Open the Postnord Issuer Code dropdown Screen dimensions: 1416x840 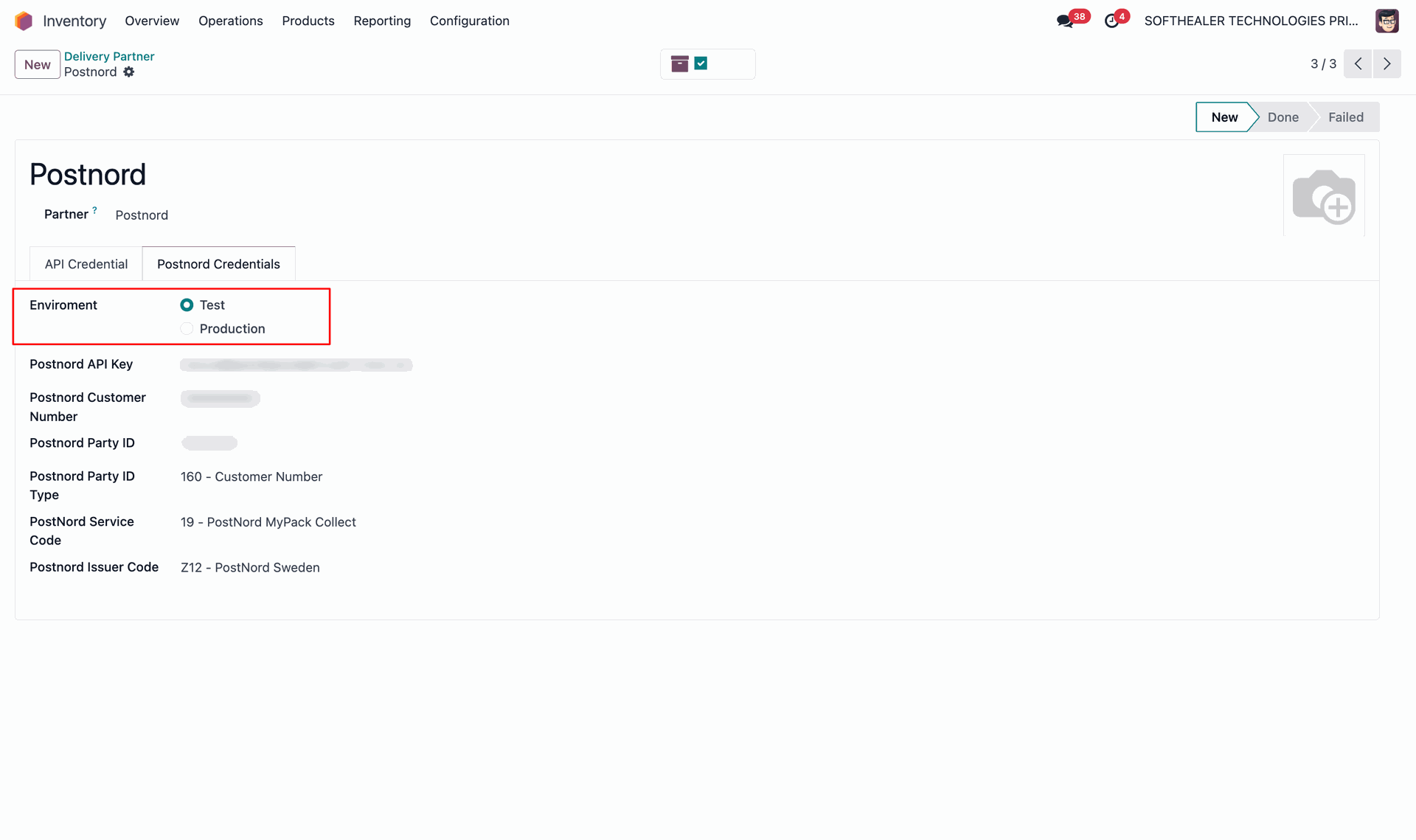[x=250, y=568]
